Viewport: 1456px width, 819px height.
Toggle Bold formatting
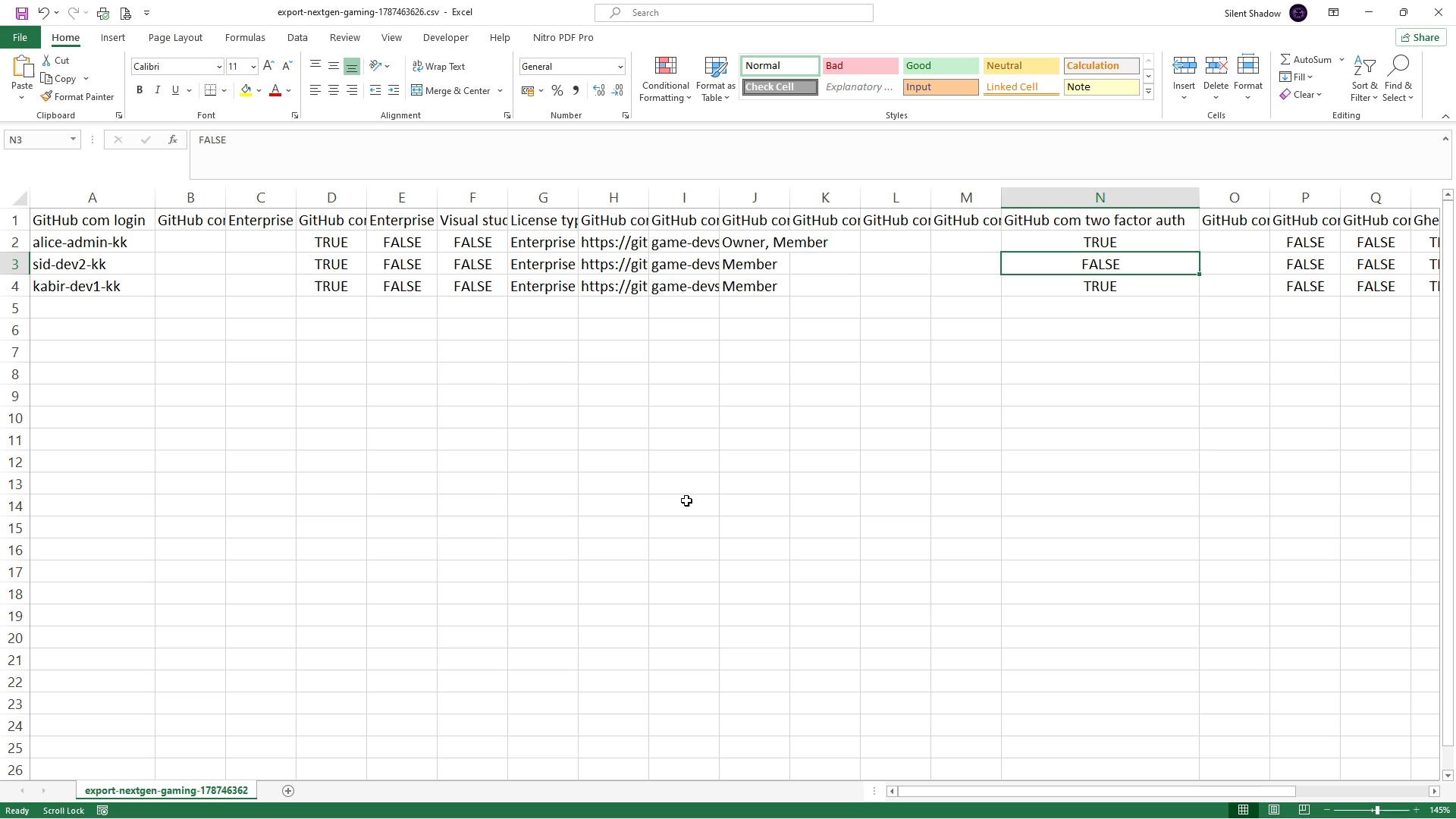click(140, 90)
